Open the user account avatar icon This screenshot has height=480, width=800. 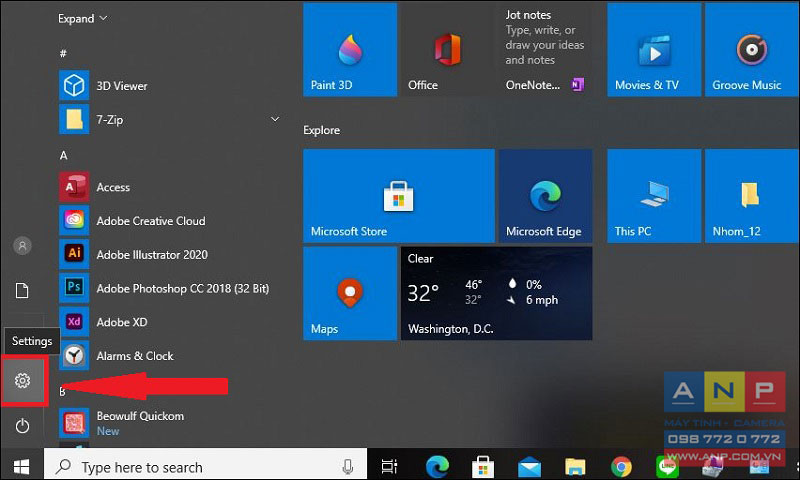click(22, 246)
